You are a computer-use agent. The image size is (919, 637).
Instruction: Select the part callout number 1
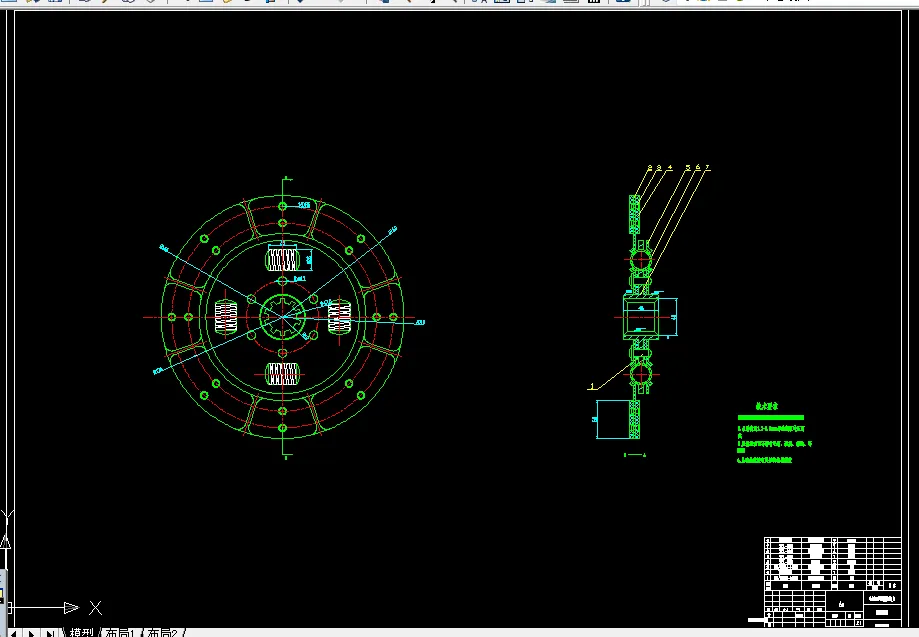(592, 386)
